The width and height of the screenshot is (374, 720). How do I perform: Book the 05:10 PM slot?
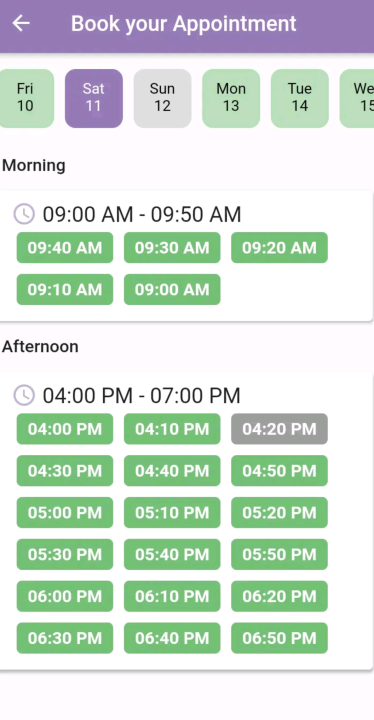pyautogui.click(x=172, y=512)
